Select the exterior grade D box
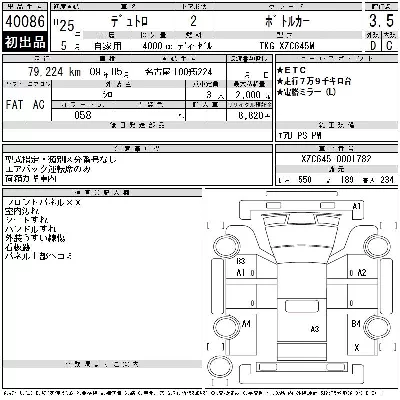The height and width of the screenshot is (400, 400). [x=373, y=45]
